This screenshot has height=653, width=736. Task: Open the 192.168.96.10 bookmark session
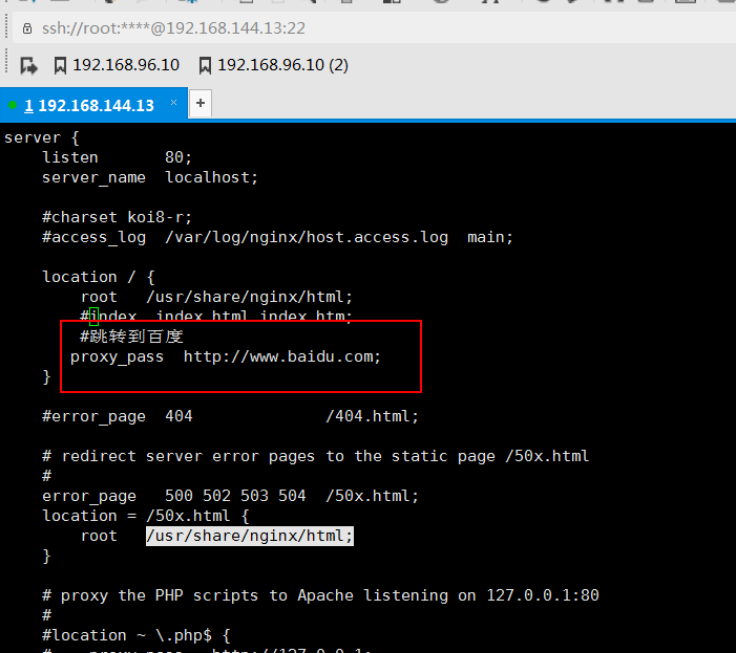(x=117, y=65)
